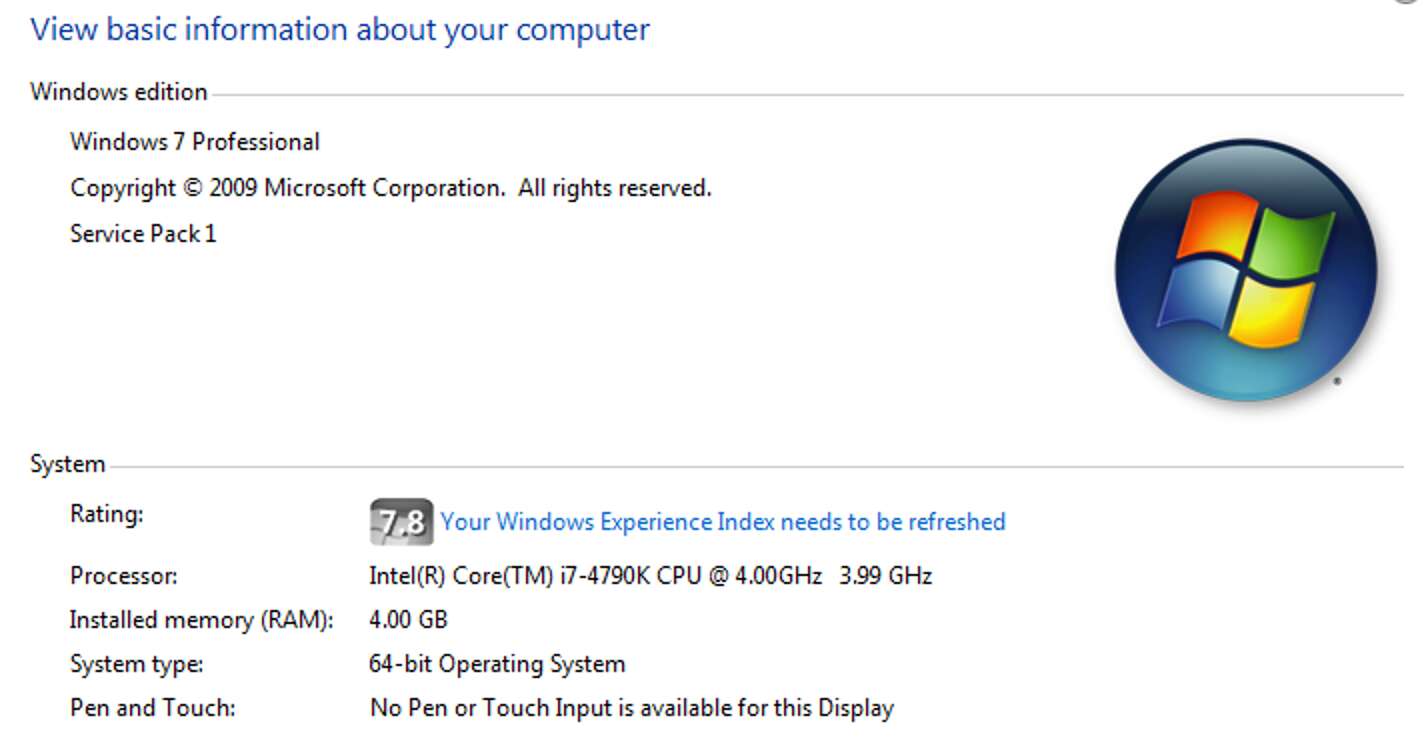Open the Windows Experience Index refresh link
This screenshot has height=756, width=1424.
722,522
